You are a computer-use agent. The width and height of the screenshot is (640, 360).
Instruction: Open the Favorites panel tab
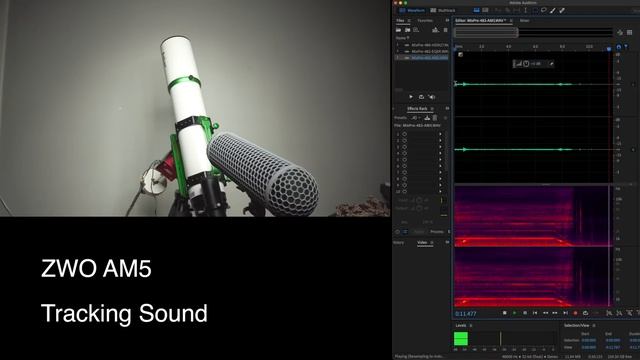pyautogui.click(x=425, y=20)
